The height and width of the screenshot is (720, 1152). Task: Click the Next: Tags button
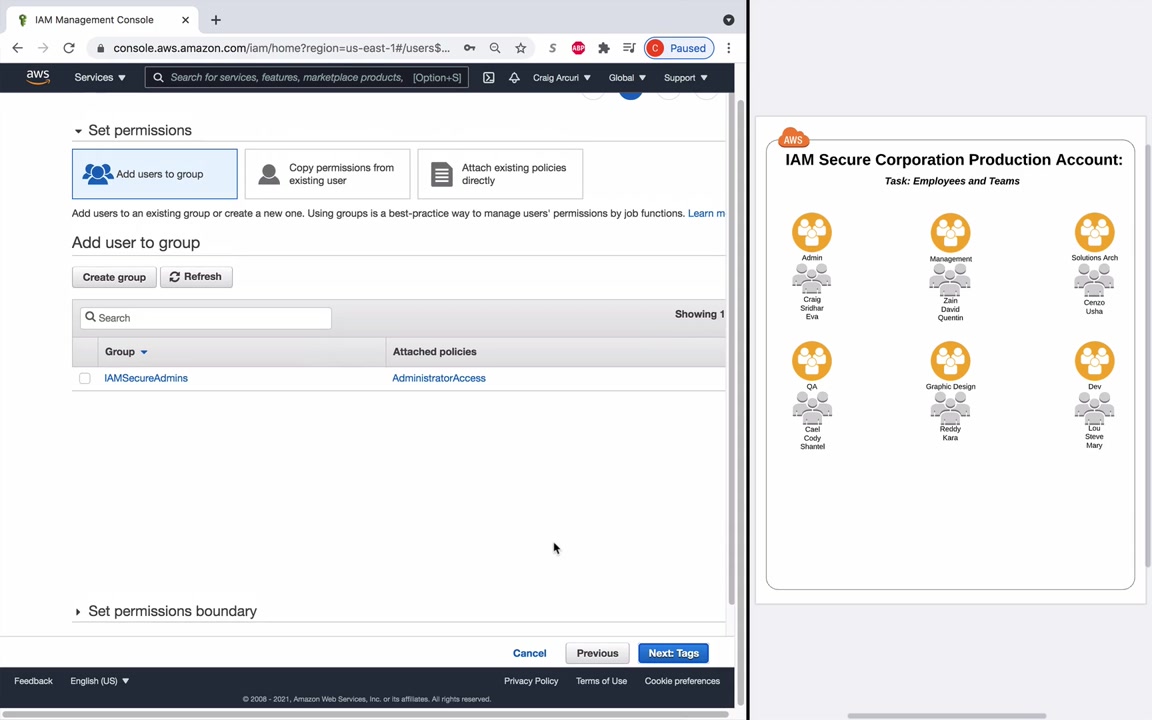[673, 653]
